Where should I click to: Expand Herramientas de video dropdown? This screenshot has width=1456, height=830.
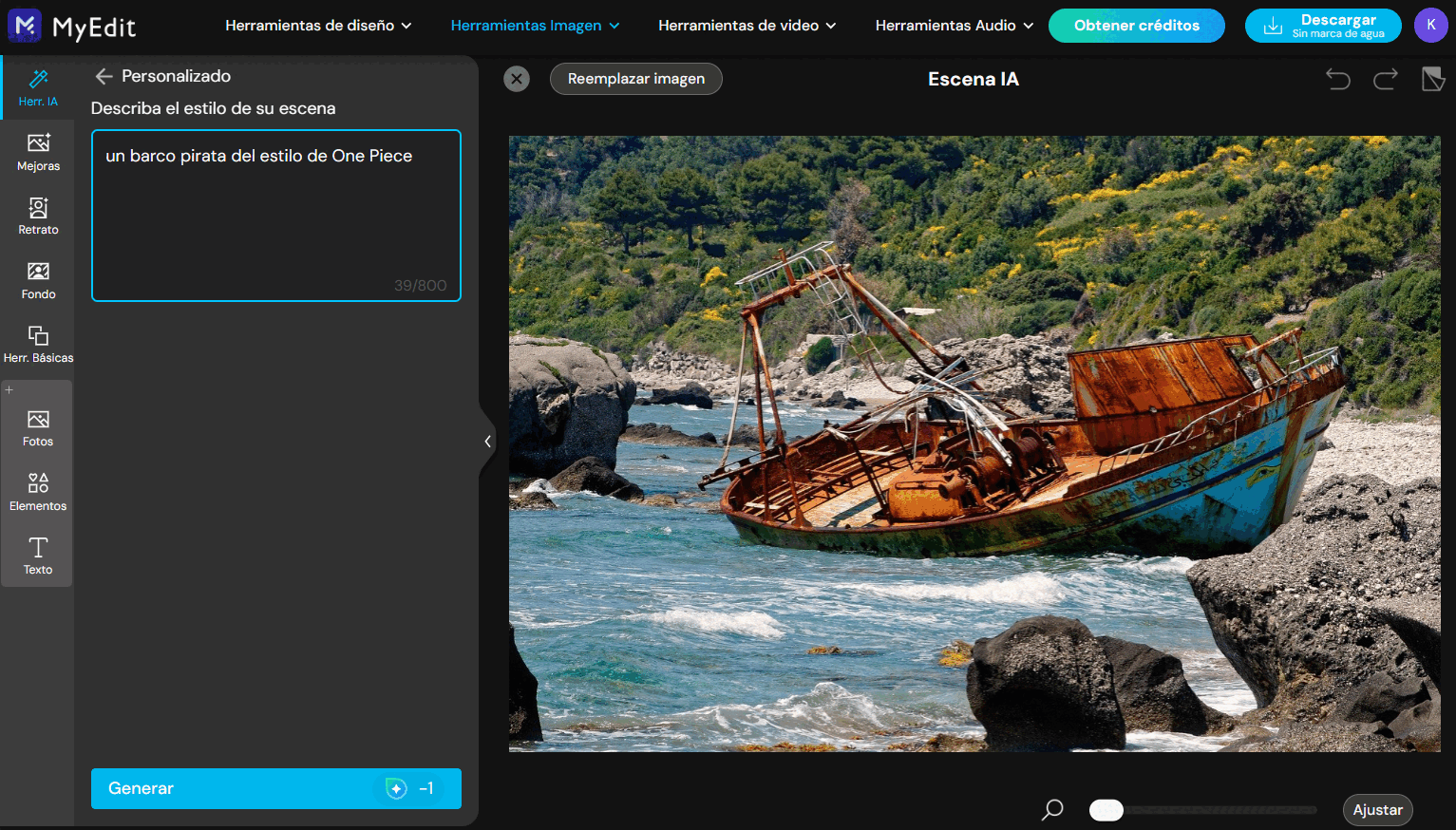click(x=747, y=26)
